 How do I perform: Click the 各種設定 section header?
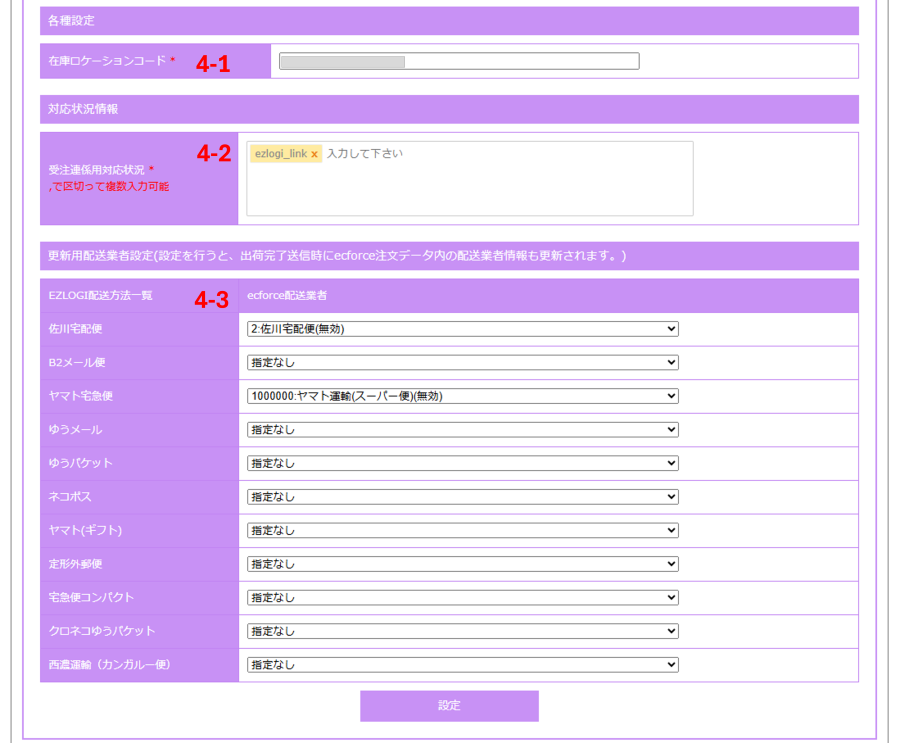pos(449,21)
